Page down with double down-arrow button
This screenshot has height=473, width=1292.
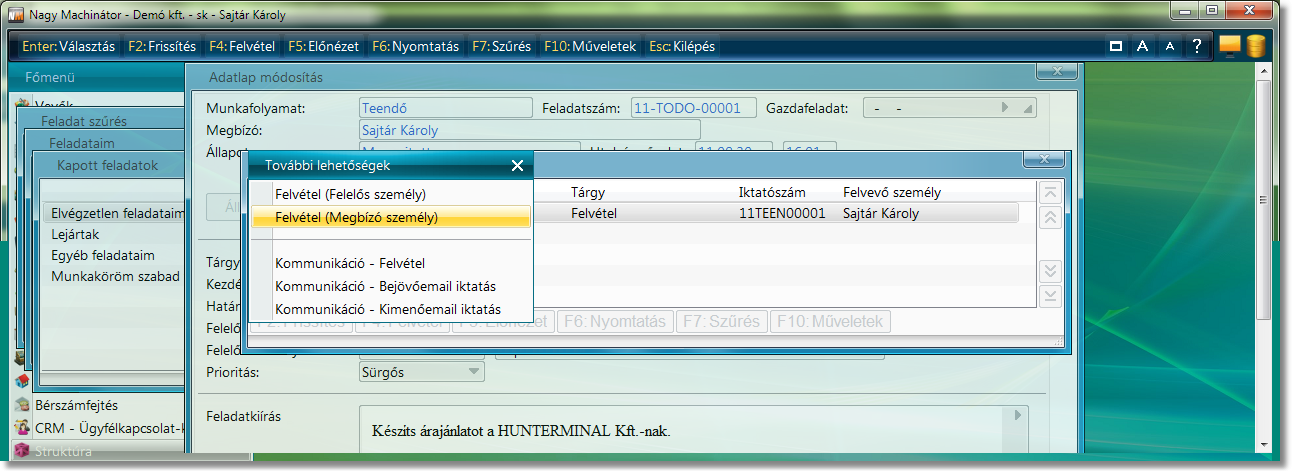click(x=1050, y=271)
